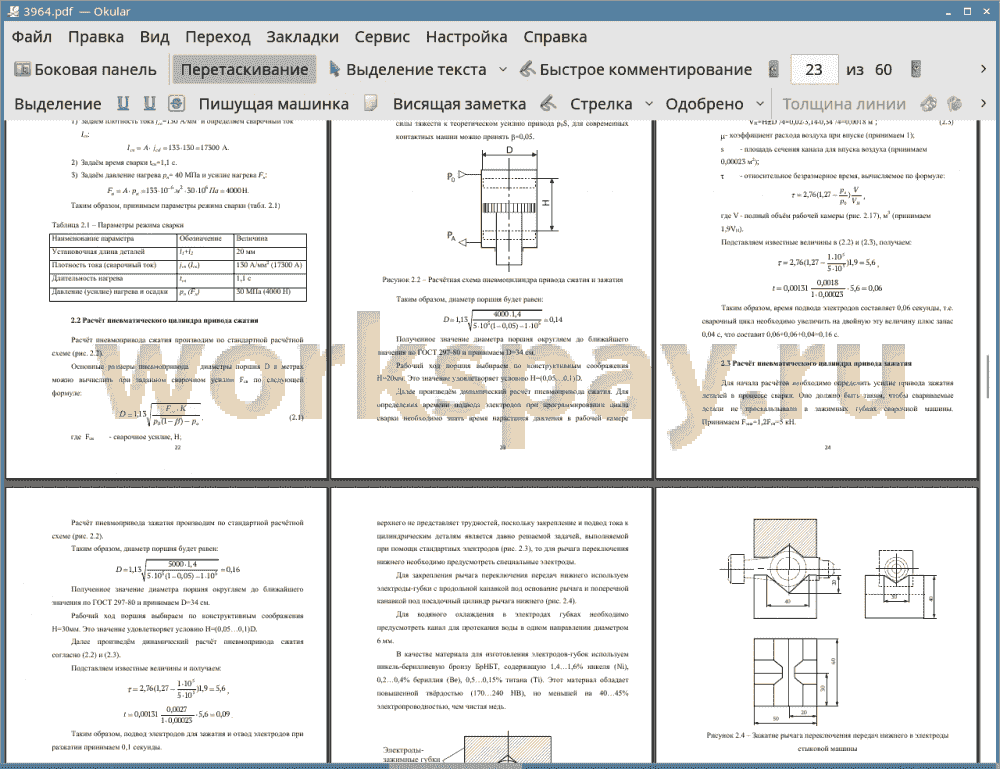Click the label 'Электроды-зажимные губки'

pos(411,755)
